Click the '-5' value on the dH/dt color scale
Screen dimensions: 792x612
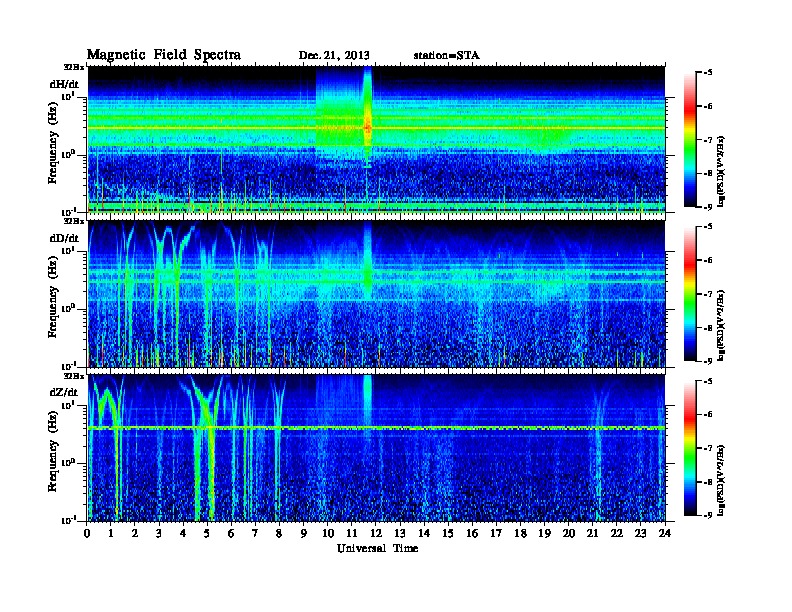708,73
